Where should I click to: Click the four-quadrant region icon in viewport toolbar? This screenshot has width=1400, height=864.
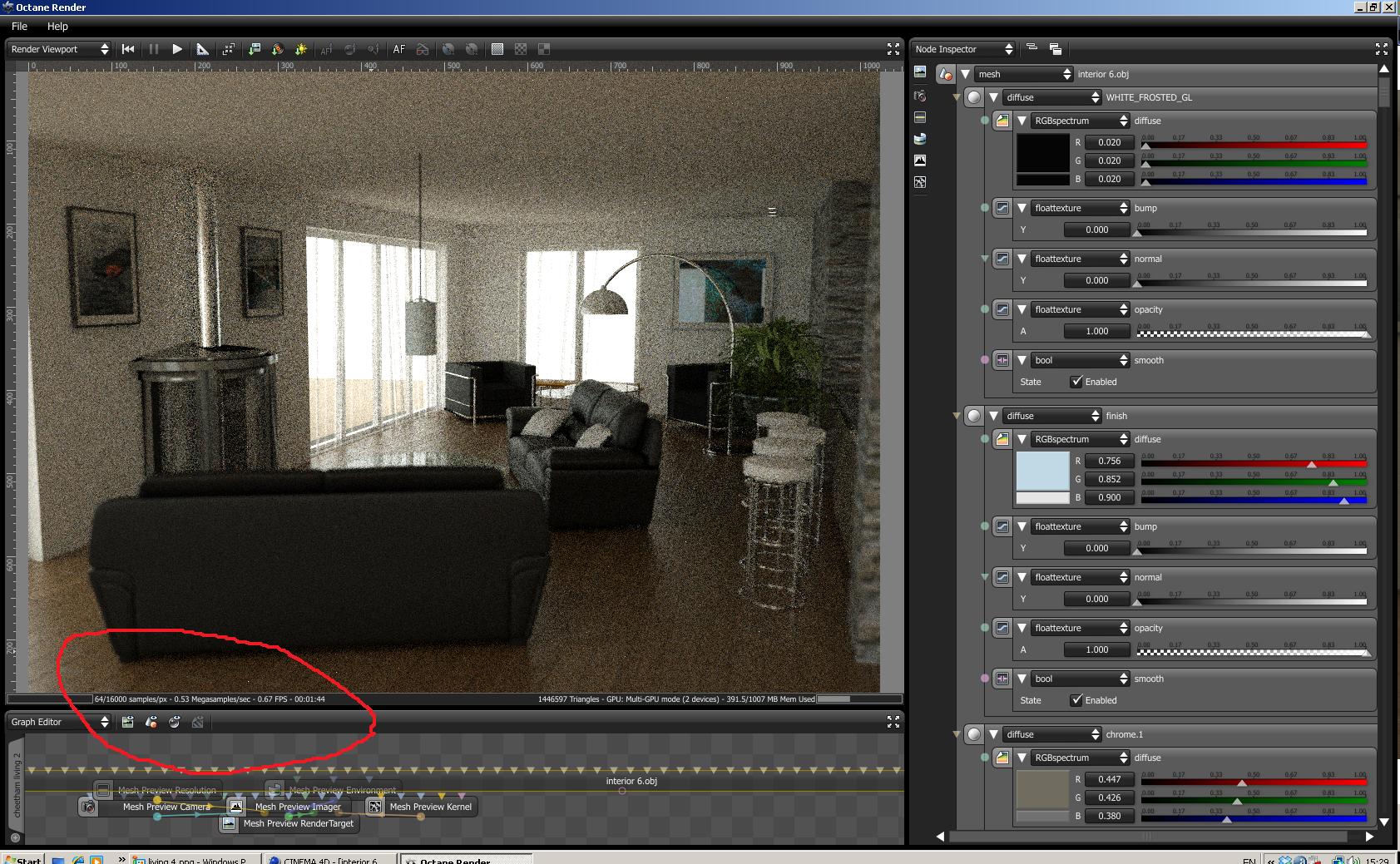(544, 49)
